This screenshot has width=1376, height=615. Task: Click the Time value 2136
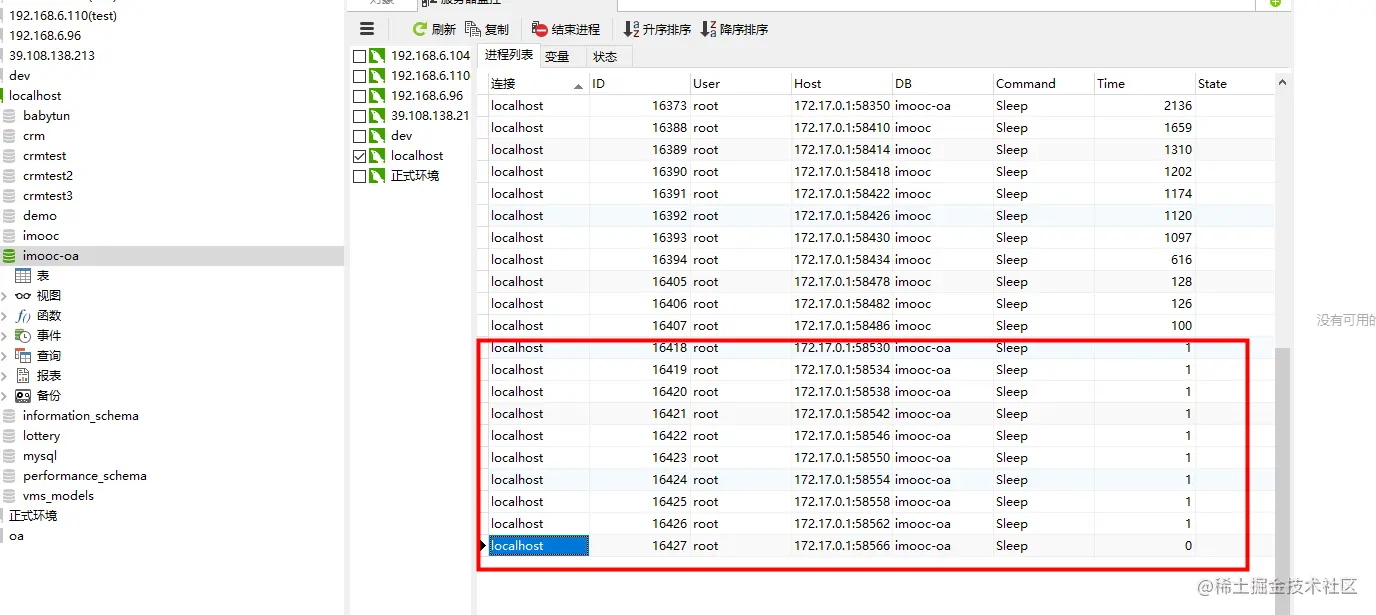tap(1178, 106)
